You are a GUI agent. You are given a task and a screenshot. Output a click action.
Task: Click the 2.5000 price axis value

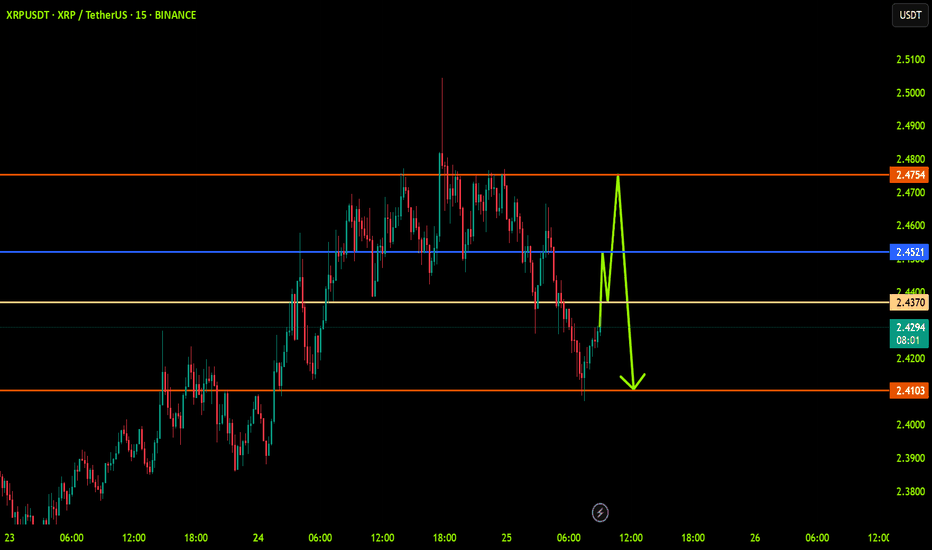(911, 93)
